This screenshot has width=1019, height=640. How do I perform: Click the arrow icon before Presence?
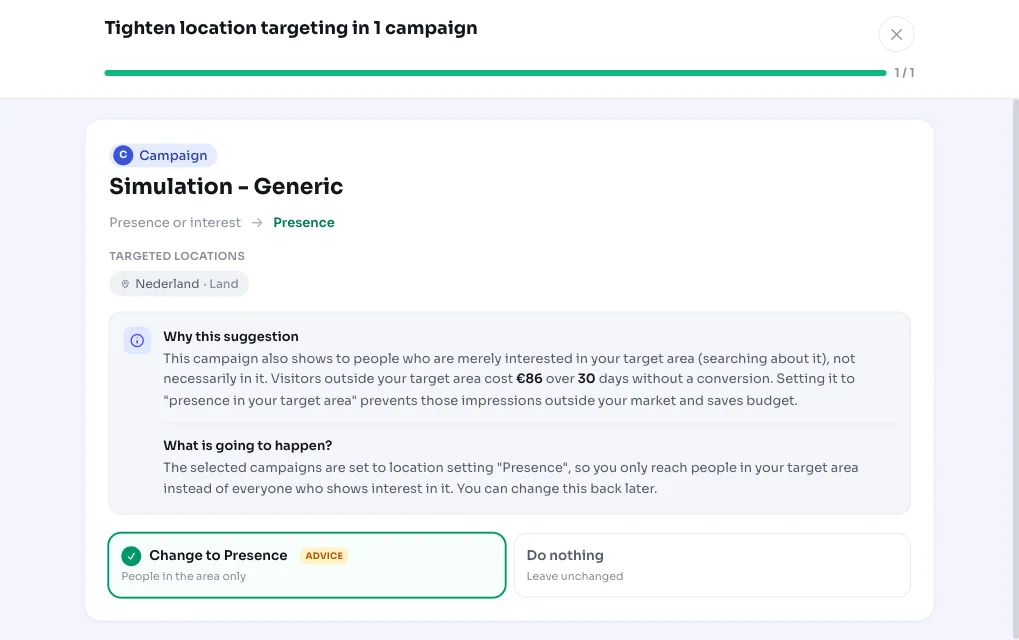coord(257,223)
